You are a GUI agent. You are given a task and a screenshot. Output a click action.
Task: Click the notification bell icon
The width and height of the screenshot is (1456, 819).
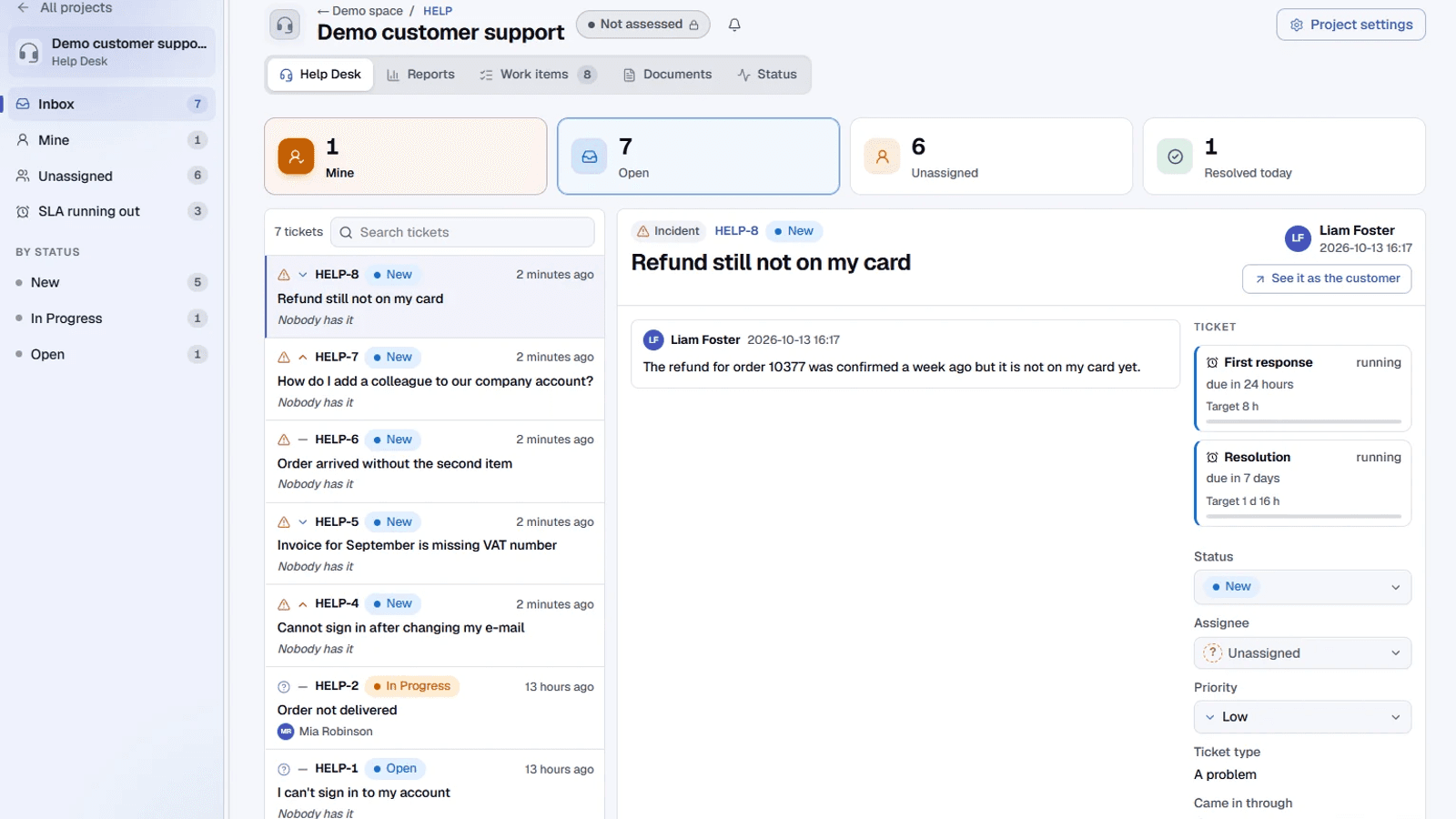coord(734,25)
